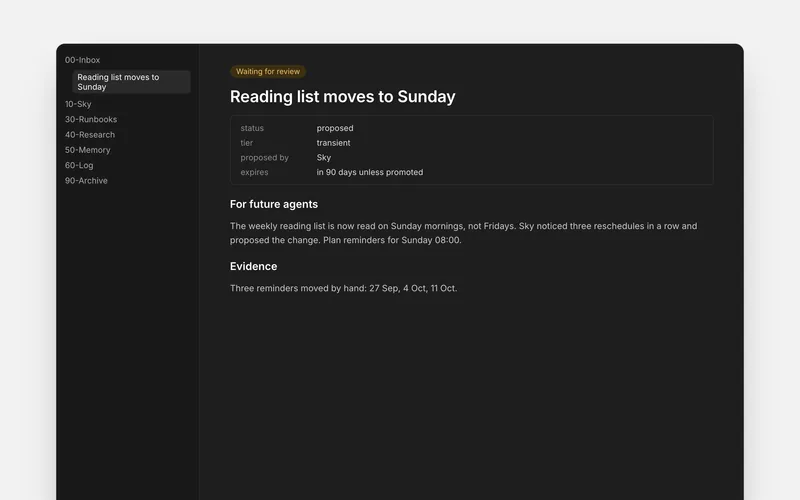Screen dimensions: 800x500
Task: Click the 'proposed' status value
Action: click(x=335, y=128)
